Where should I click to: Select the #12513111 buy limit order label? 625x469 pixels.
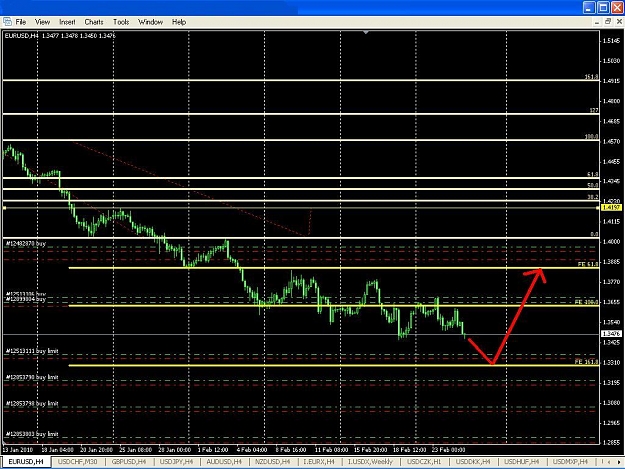click(x=32, y=351)
